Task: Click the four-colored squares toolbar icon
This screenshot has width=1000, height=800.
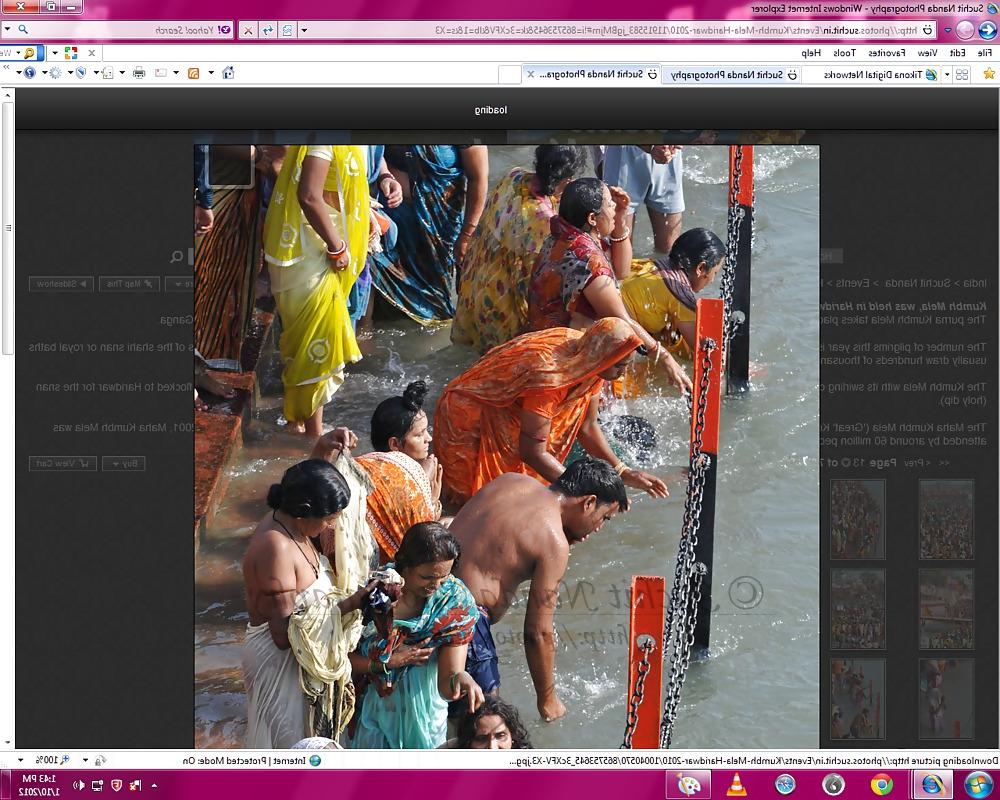Action: [x=71, y=53]
